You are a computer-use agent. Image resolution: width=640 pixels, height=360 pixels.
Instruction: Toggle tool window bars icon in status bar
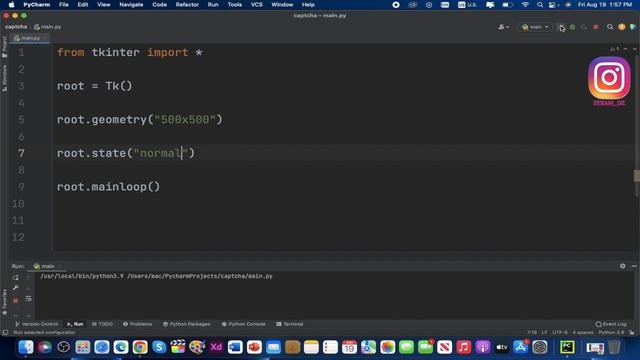[5, 333]
